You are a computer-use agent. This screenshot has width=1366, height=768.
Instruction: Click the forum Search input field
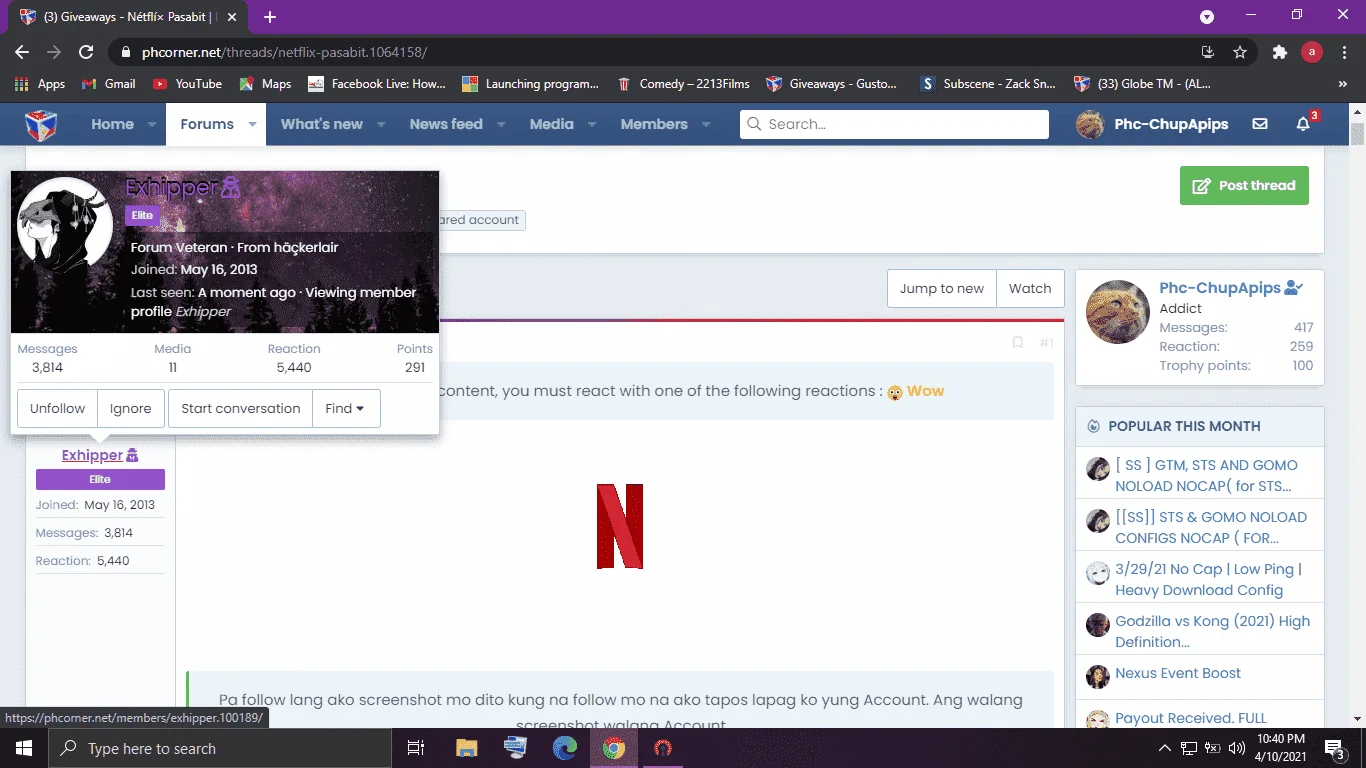(x=894, y=124)
